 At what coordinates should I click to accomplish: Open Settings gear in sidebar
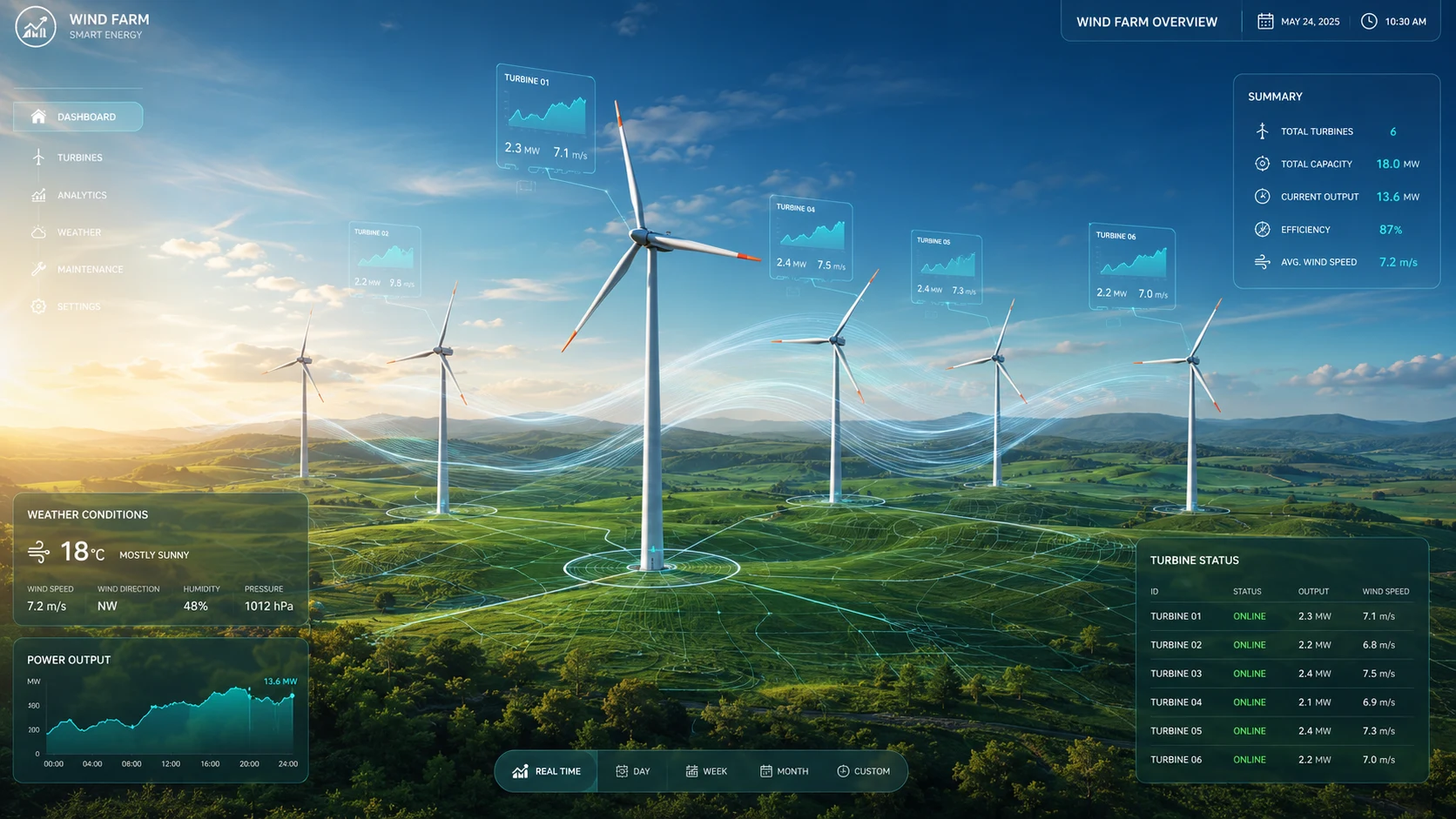click(x=38, y=306)
